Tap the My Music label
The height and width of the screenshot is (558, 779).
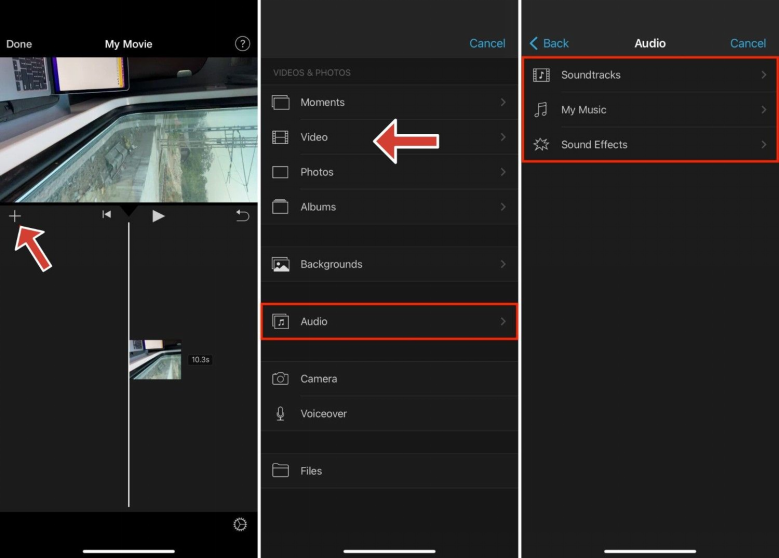pyautogui.click(x=584, y=110)
